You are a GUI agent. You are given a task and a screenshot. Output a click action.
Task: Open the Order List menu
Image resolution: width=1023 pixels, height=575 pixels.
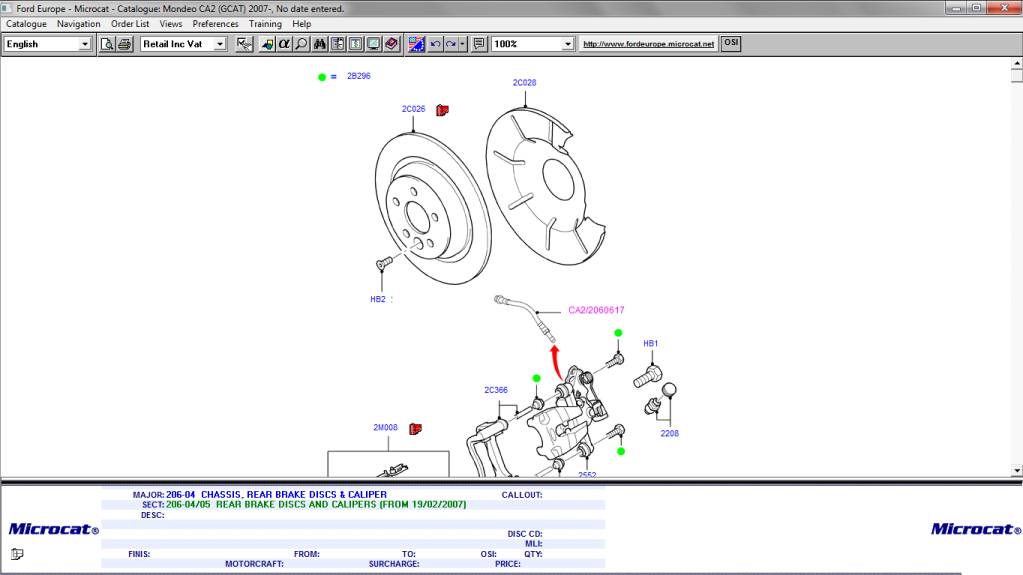point(130,23)
